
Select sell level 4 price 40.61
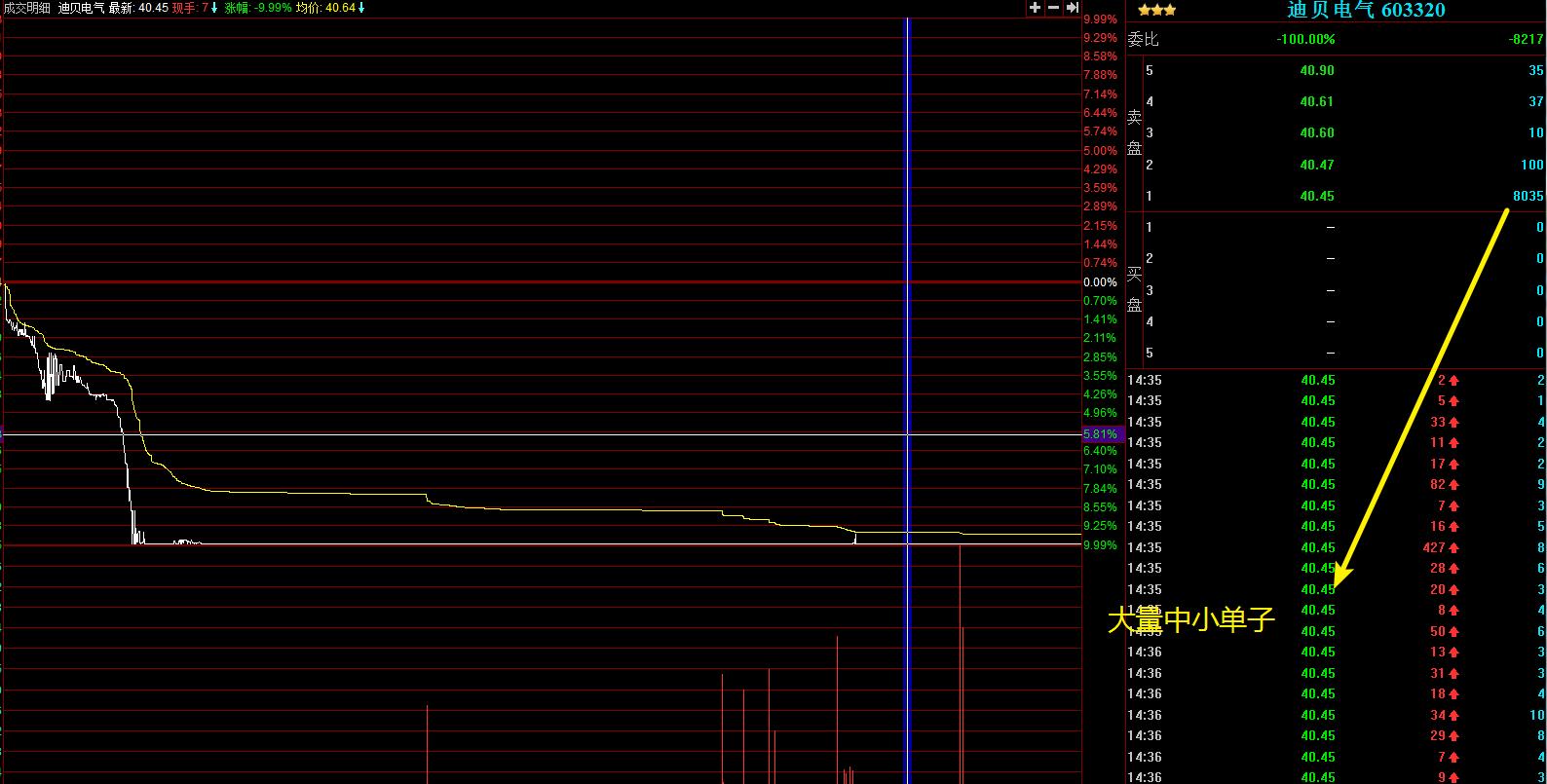1317,102
